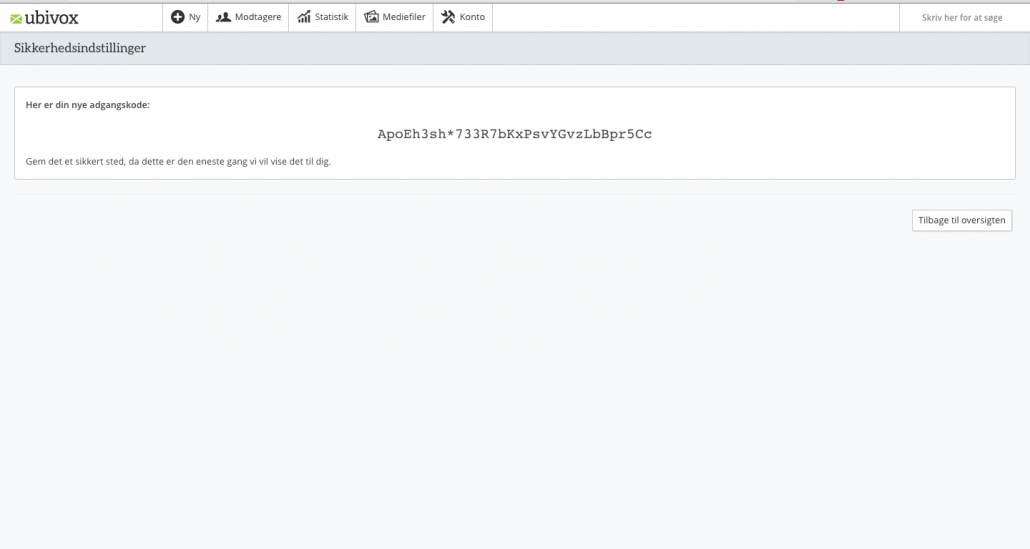Click the people icon for Modtagere
1030x549 pixels.
click(x=223, y=17)
